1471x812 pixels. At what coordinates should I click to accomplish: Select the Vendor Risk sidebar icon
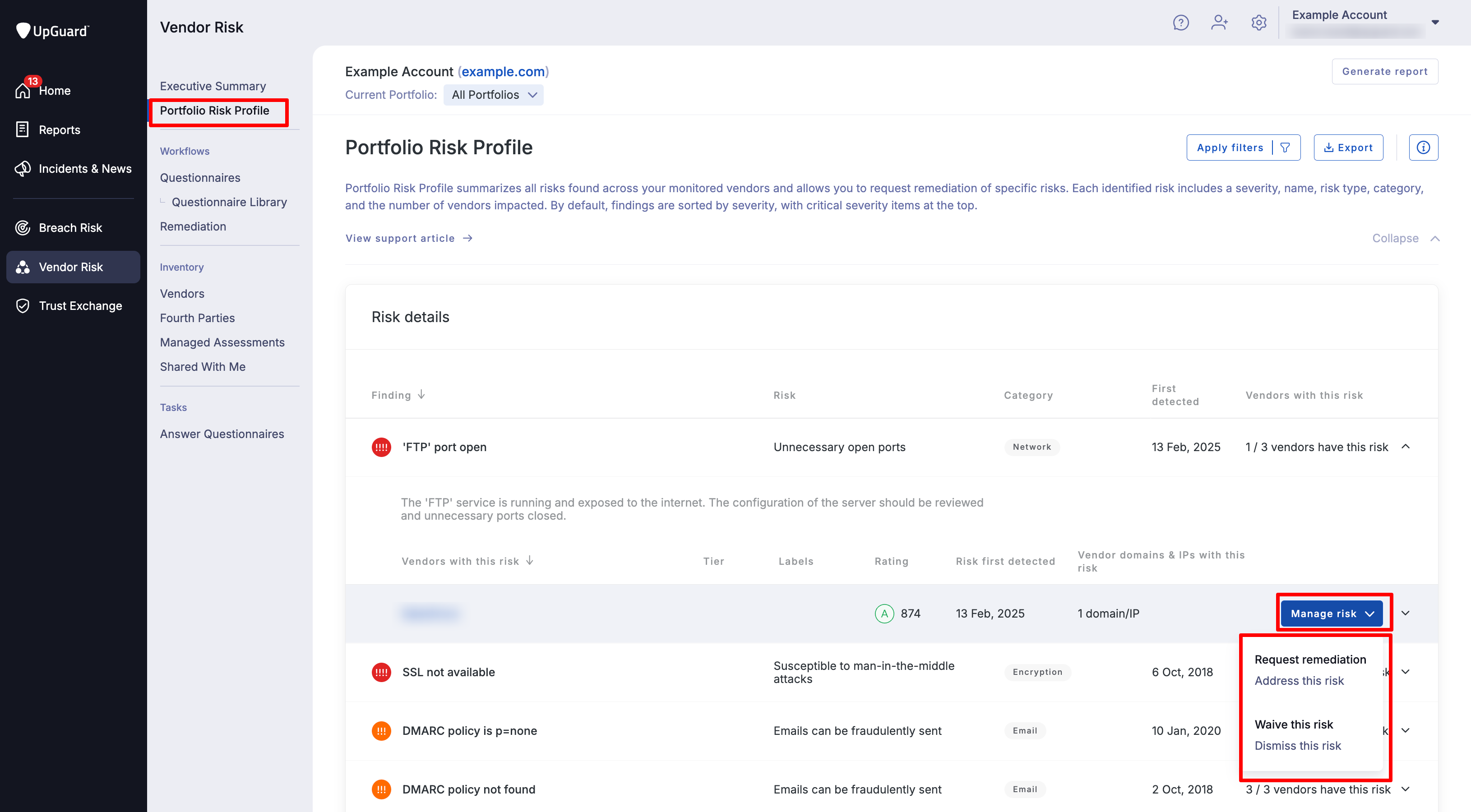click(x=22, y=267)
